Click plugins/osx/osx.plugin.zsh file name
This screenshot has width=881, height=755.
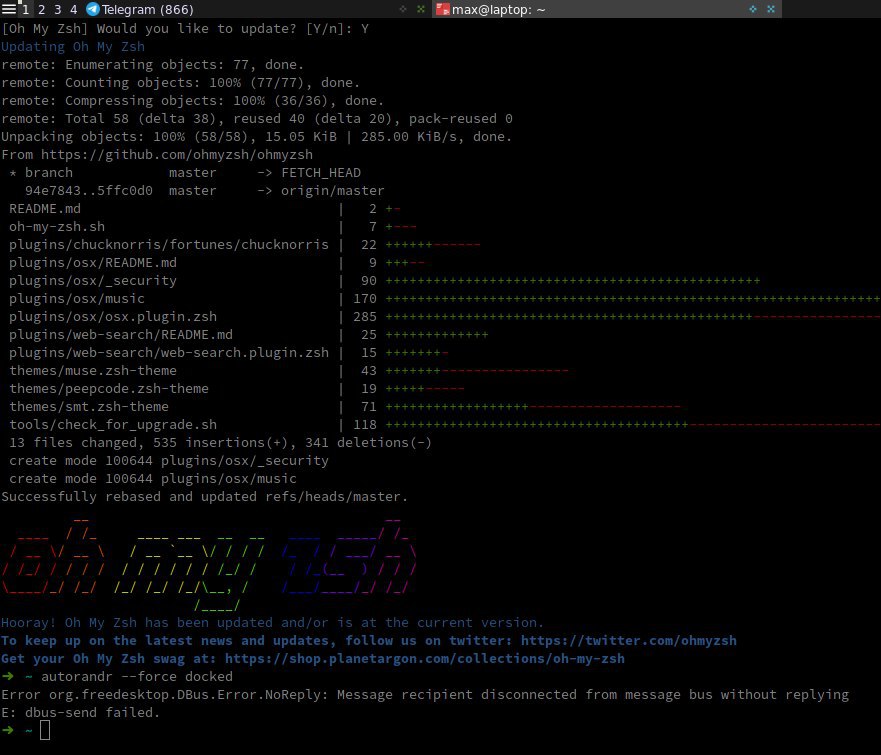click(113, 316)
